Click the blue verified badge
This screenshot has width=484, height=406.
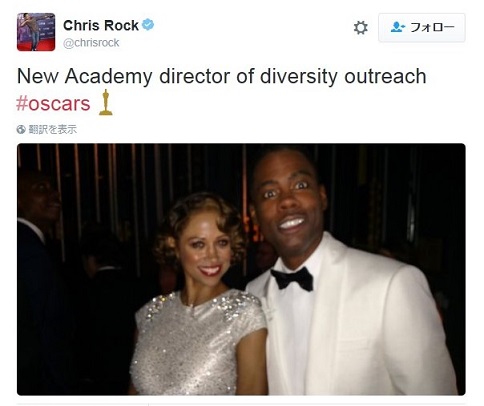point(148,25)
